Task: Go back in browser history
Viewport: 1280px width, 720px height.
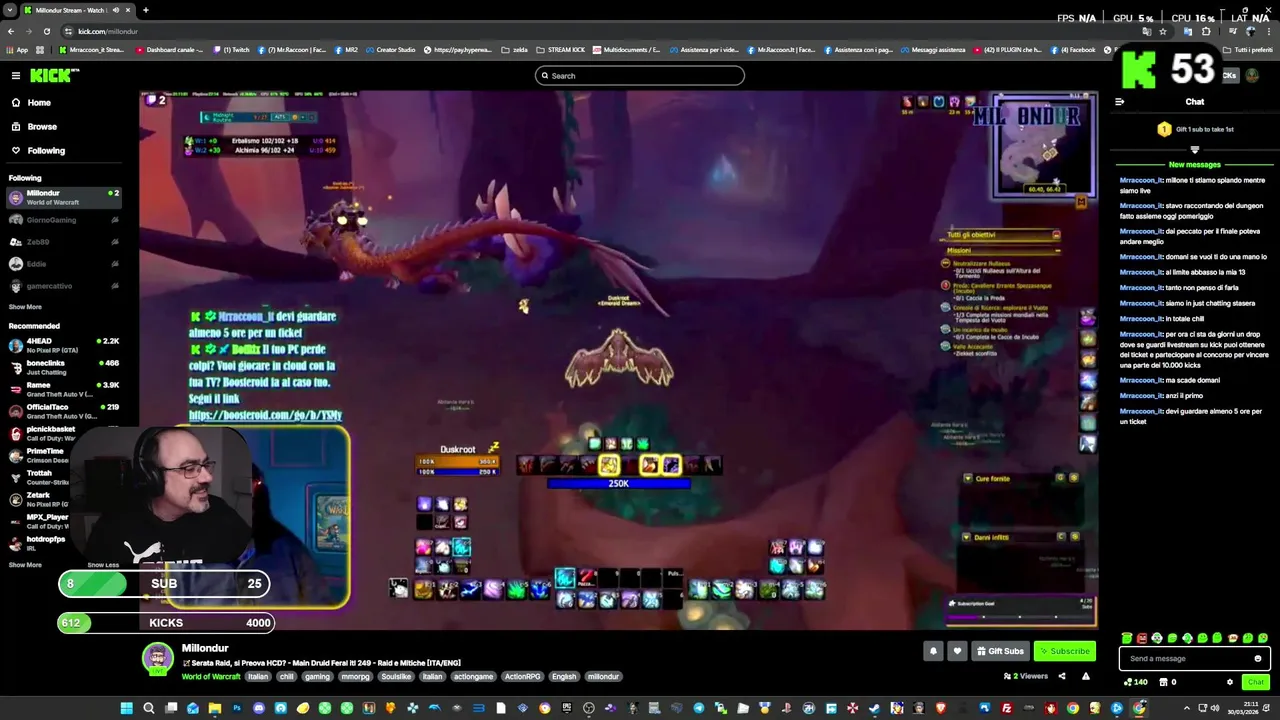Action: 10,31
